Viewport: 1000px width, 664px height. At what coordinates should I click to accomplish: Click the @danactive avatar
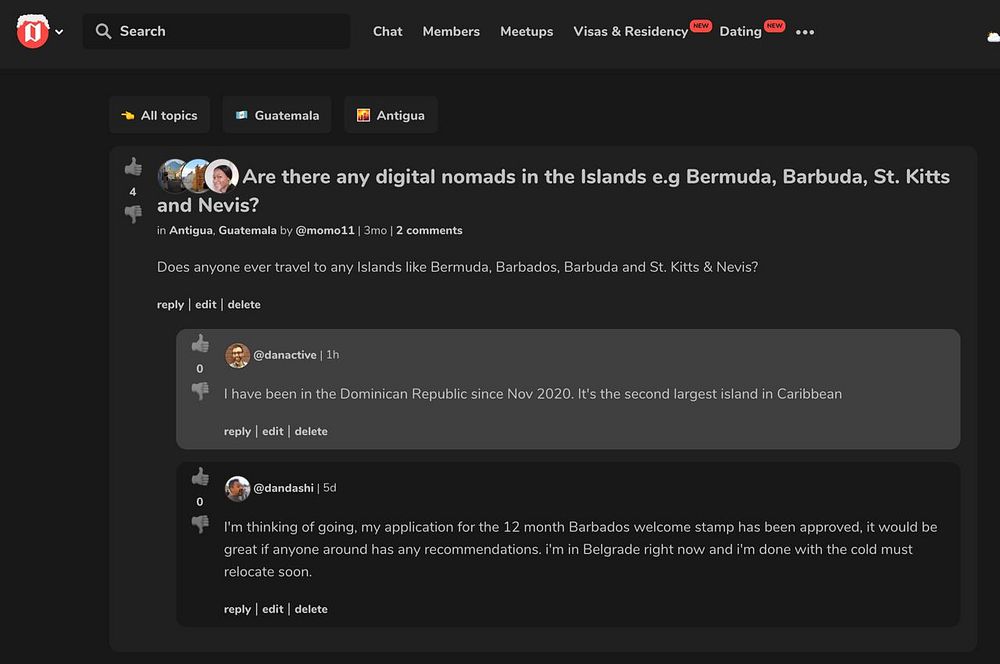[x=237, y=355]
